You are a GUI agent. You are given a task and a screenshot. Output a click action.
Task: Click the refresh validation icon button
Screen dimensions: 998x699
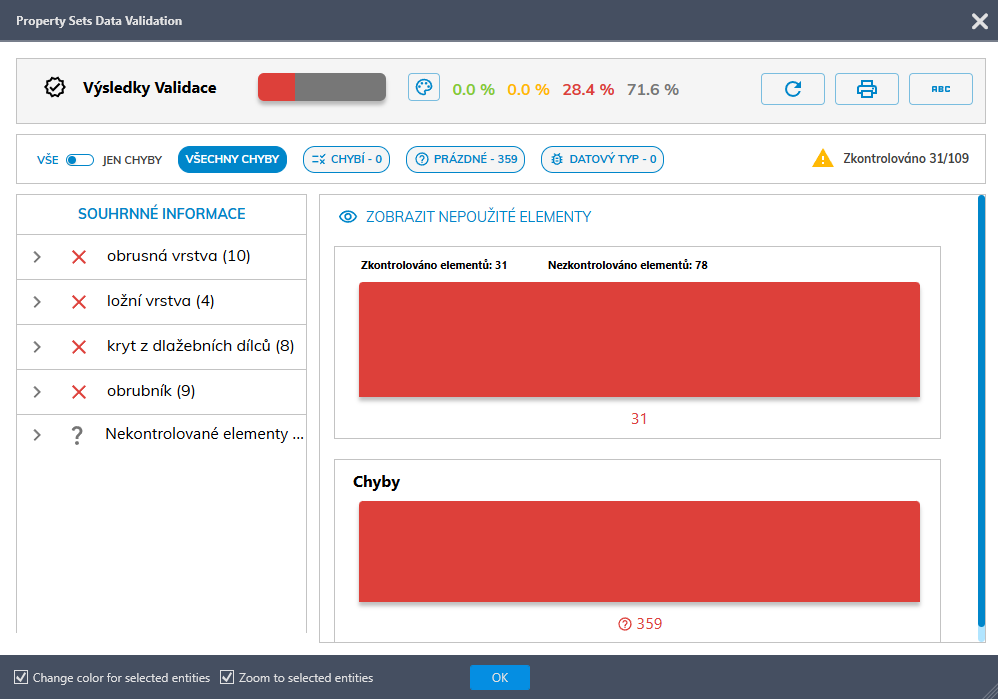pos(792,89)
